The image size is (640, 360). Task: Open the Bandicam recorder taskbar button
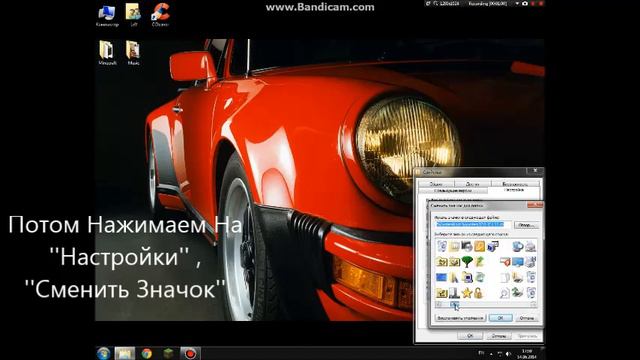[190, 353]
